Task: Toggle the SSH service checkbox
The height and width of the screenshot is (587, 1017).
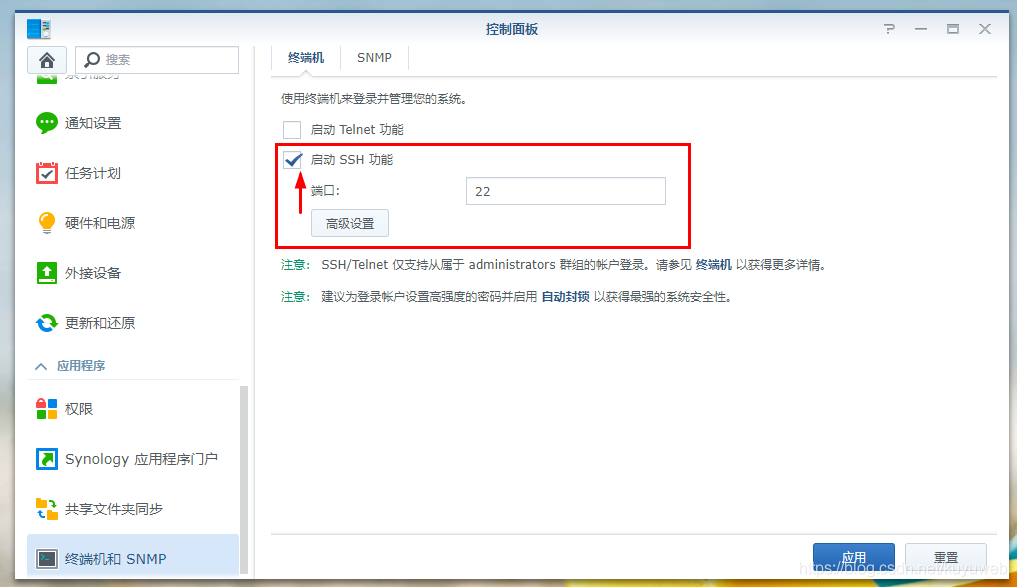Action: (293, 160)
